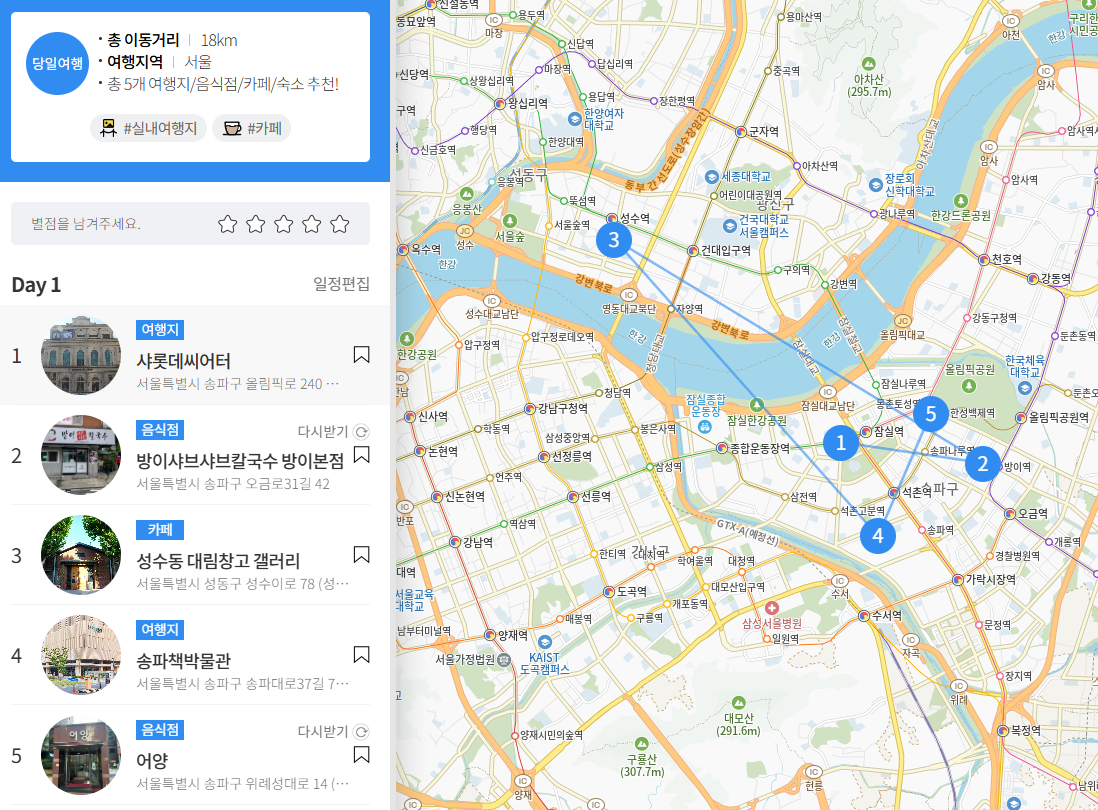This screenshot has height=810, width=1098.
Task: Select map marker 1 near 잠실역
Action: [x=841, y=441]
